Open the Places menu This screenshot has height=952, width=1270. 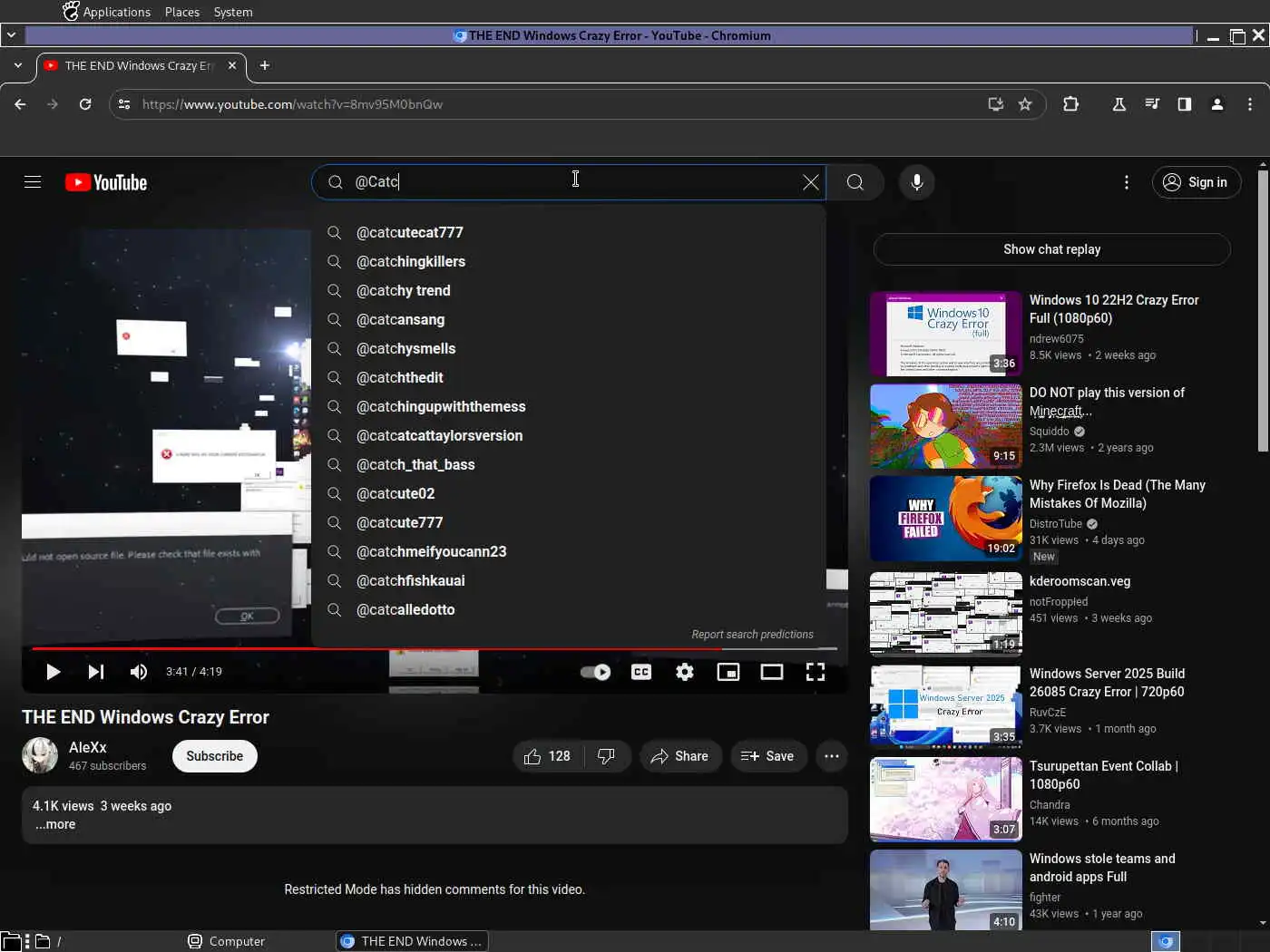pyautogui.click(x=182, y=12)
